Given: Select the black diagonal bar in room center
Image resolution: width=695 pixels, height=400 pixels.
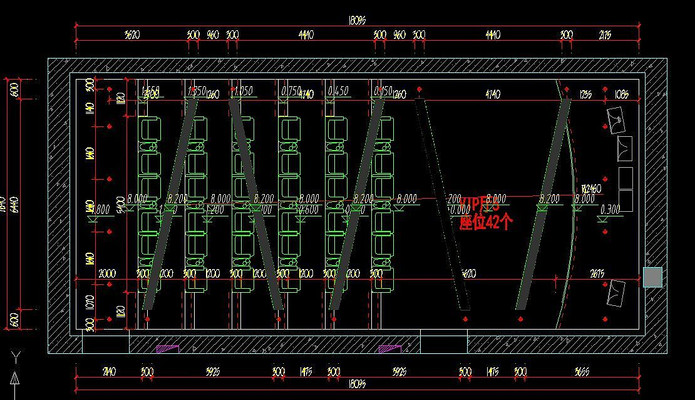Looking at the screenshot, I should (440, 202).
